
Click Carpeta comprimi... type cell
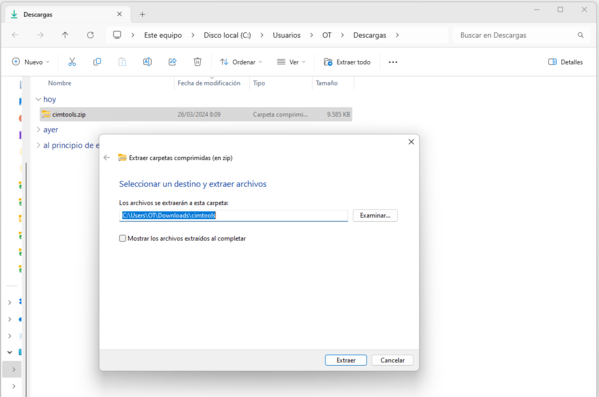point(280,114)
